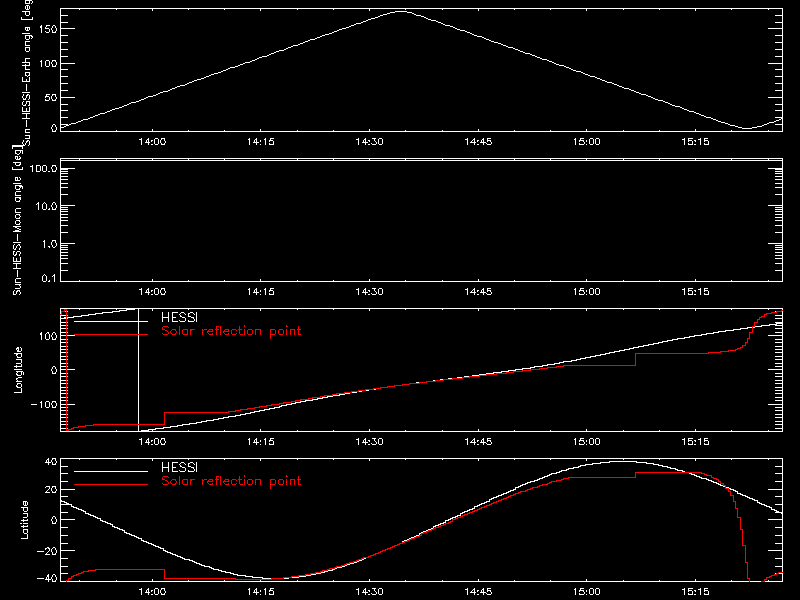Click the 100.0 tick label on Moon angle plot

pyautogui.click(x=43, y=169)
